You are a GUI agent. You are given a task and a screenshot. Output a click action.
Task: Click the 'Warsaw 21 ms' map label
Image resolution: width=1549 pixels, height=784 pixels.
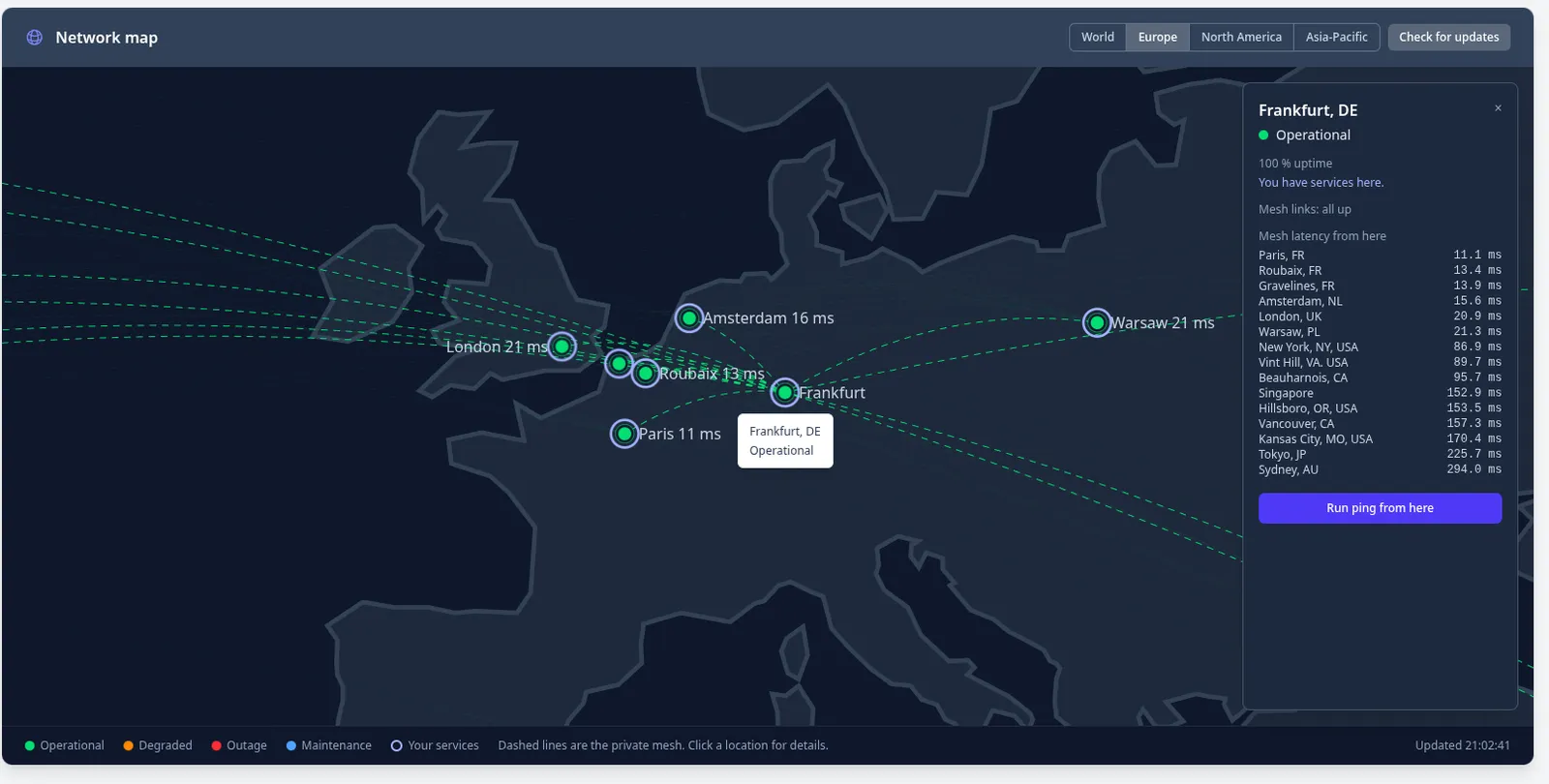(1162, 322)
